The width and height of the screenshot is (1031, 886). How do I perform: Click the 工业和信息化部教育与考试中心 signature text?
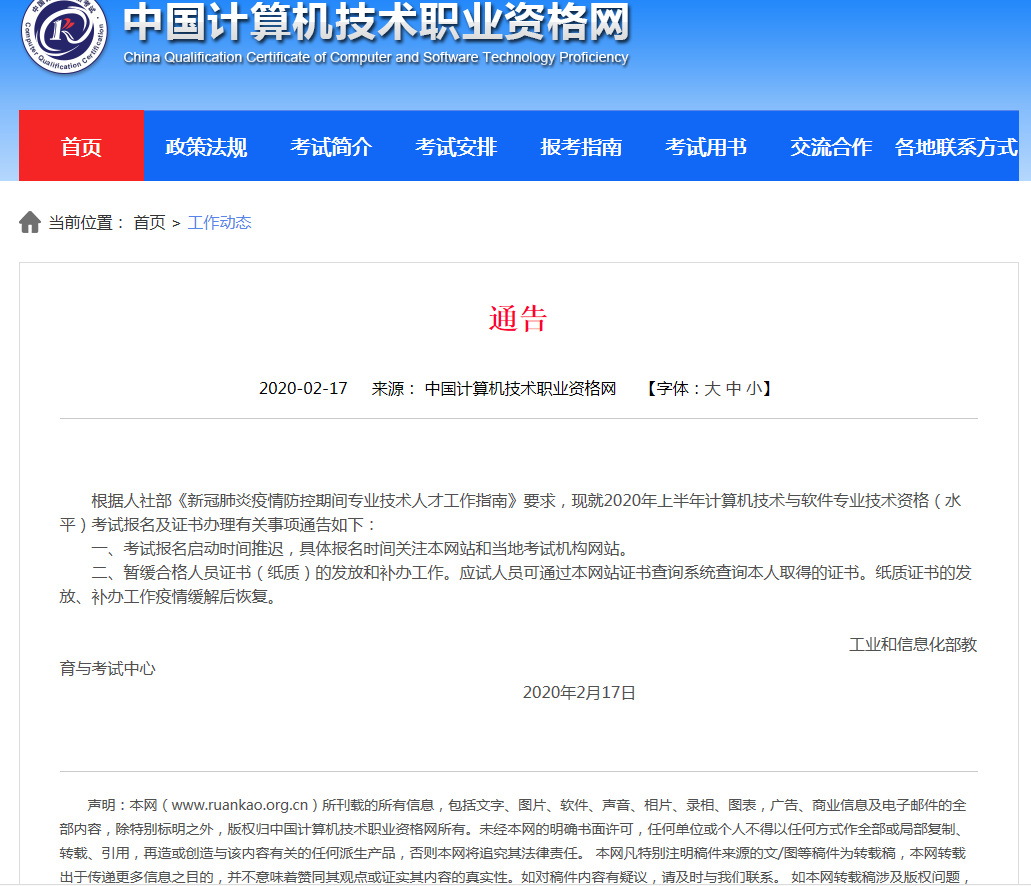913,644
